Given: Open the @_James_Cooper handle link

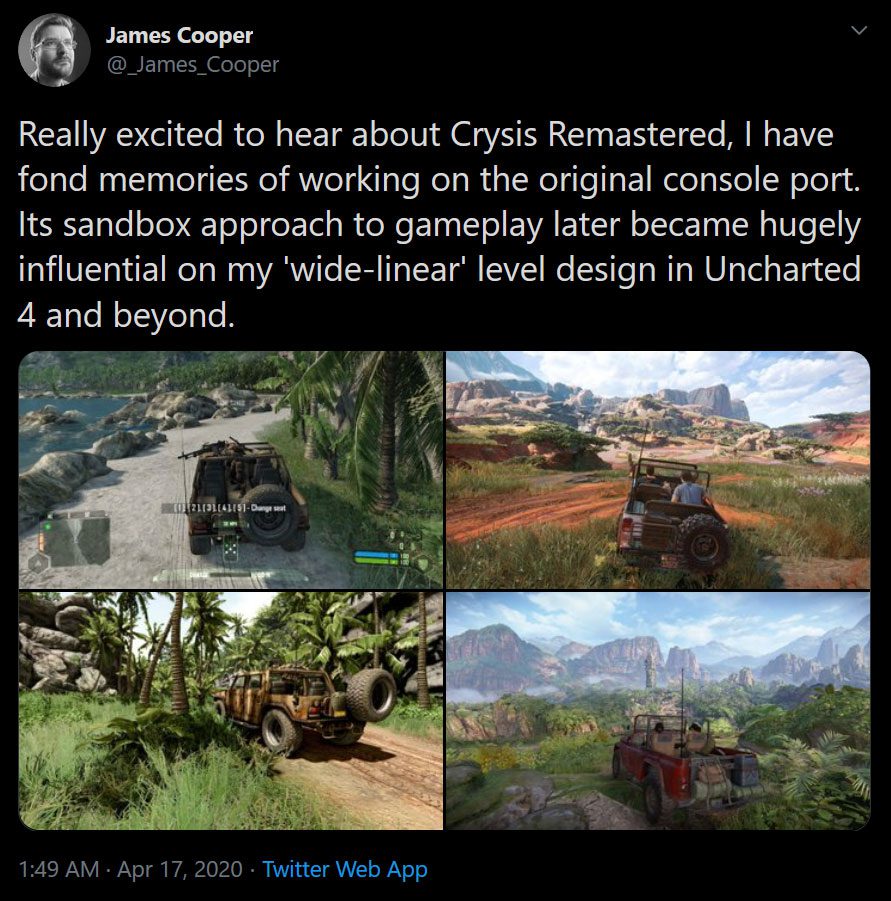Looking at the screenshot, I should [x=192, y=65].
